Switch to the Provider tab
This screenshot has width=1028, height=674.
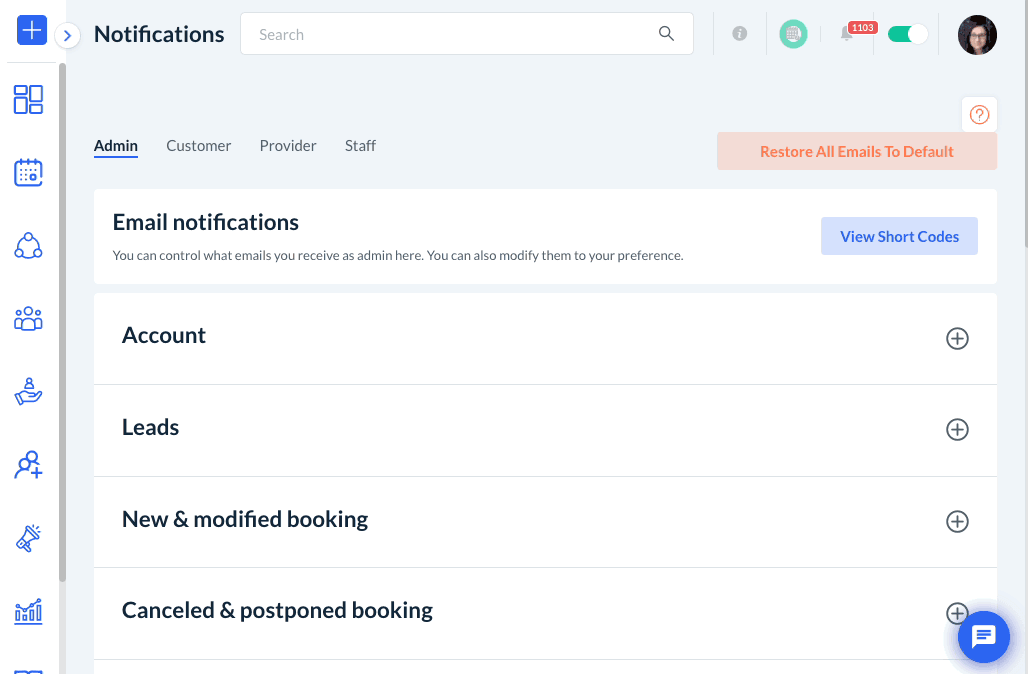click(288, 146)
